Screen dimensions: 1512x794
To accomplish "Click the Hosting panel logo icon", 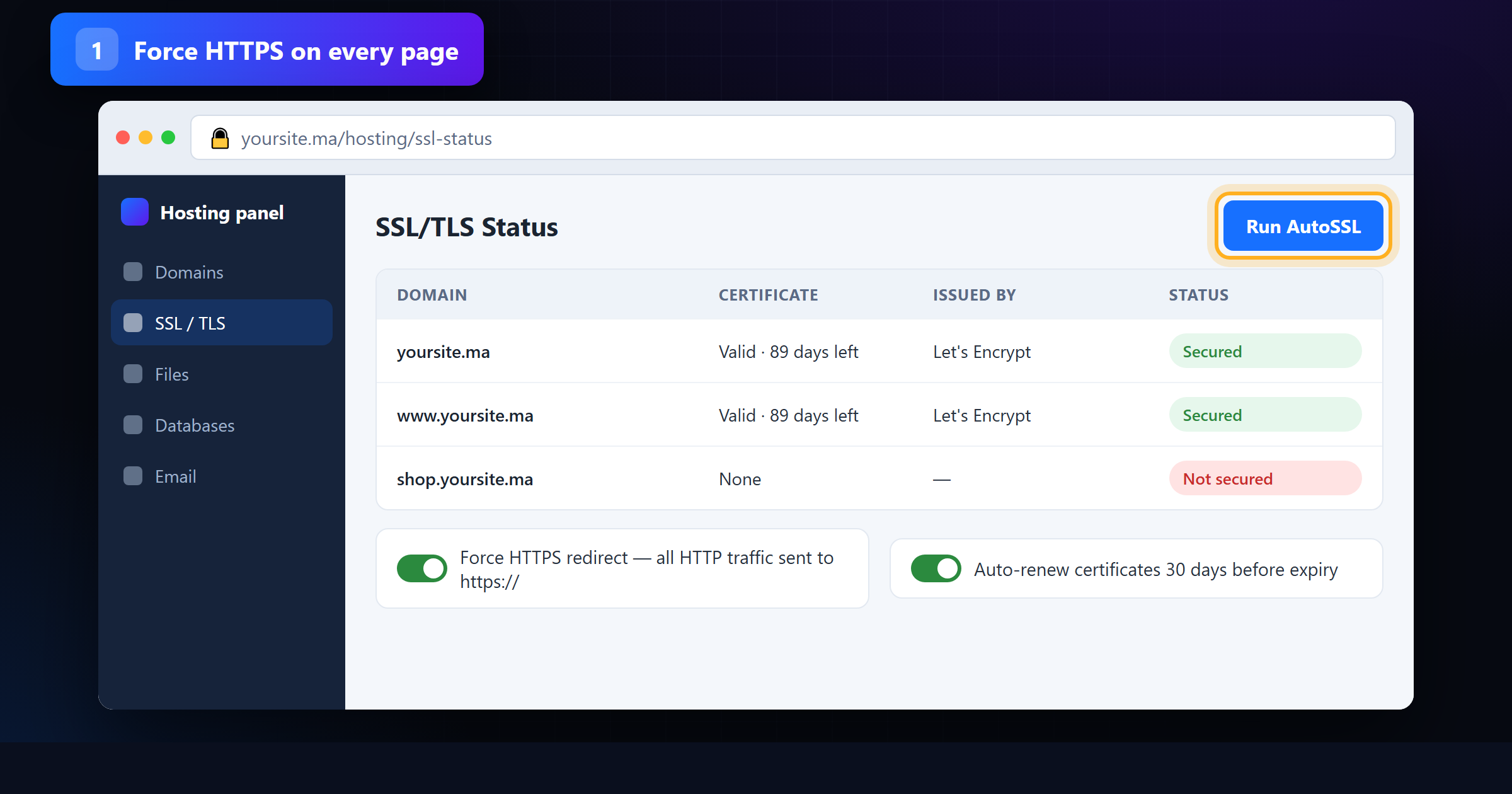I will (135, 212).
